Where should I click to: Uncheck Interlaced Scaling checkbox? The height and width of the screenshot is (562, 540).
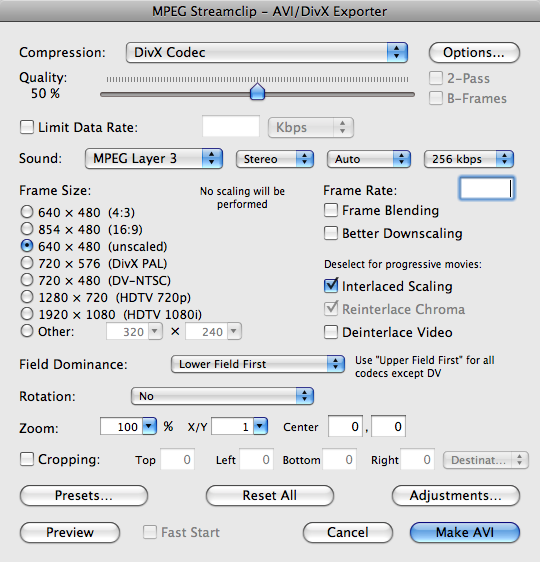pos(331,286)
